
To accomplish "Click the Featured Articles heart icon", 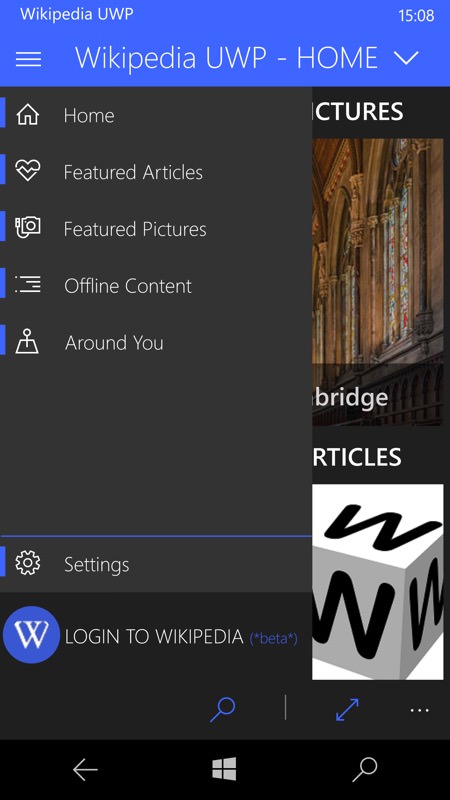I will (28, 171).
